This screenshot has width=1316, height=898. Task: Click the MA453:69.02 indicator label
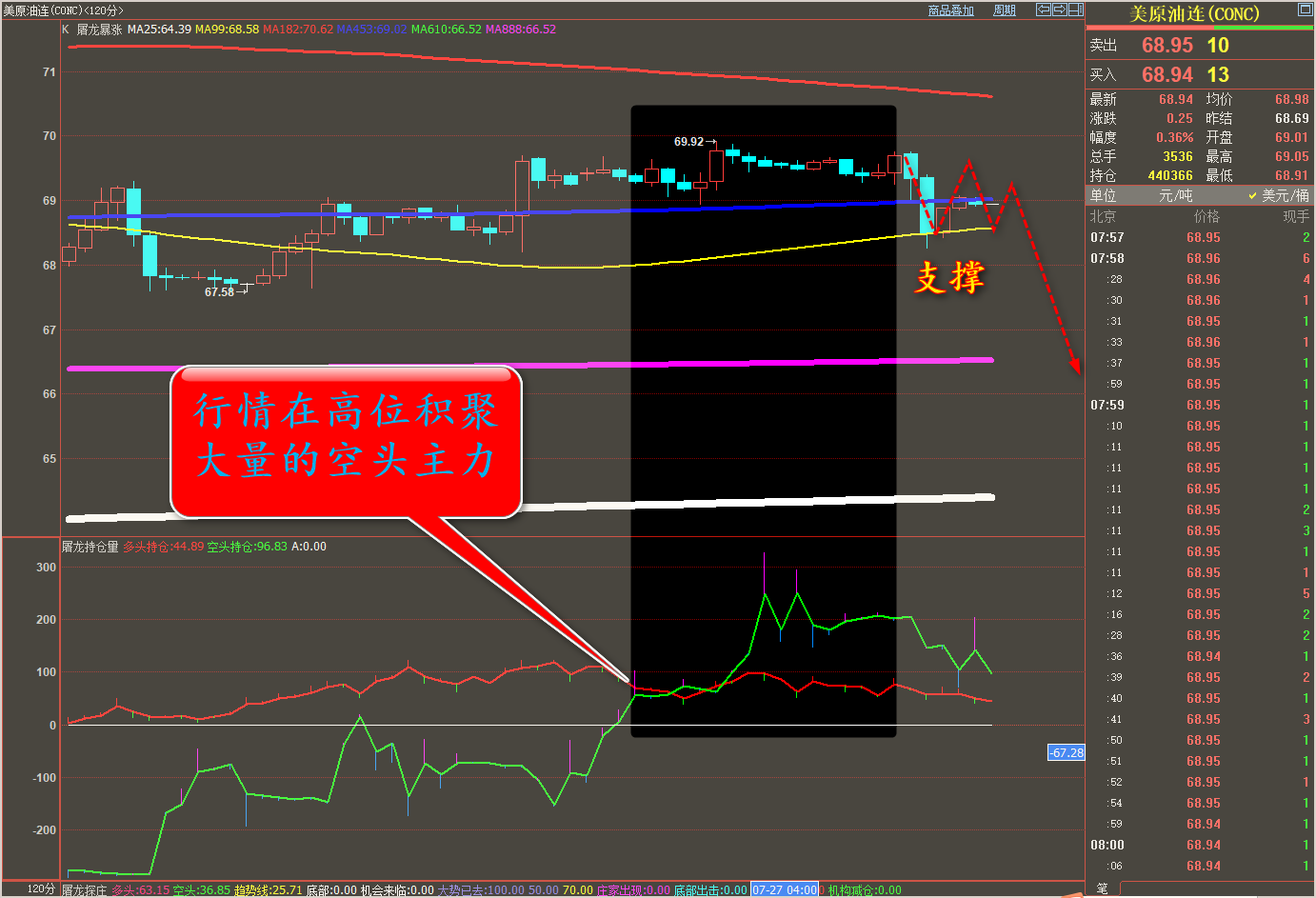coord(372,30)
